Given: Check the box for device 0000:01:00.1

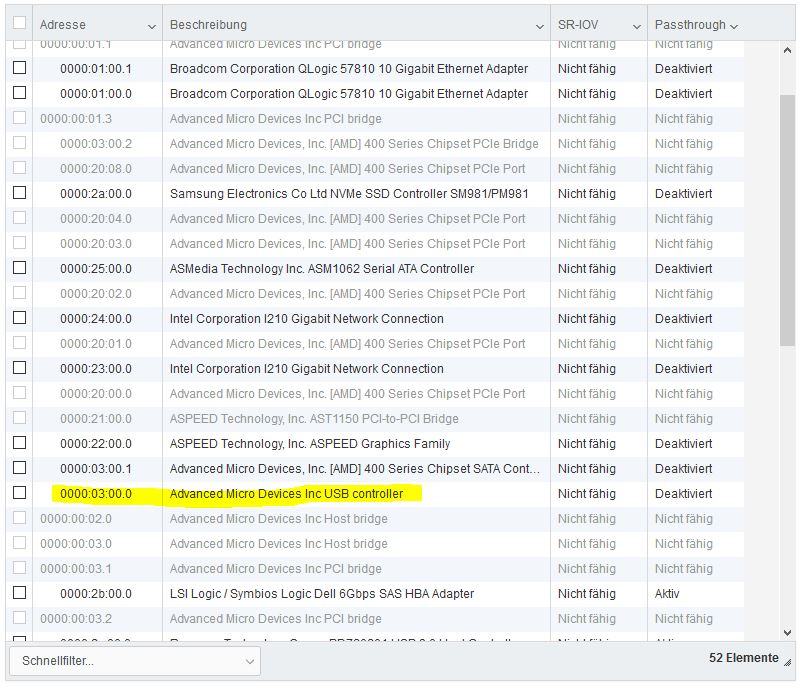Looking at the screenshot, I should 19,67.
